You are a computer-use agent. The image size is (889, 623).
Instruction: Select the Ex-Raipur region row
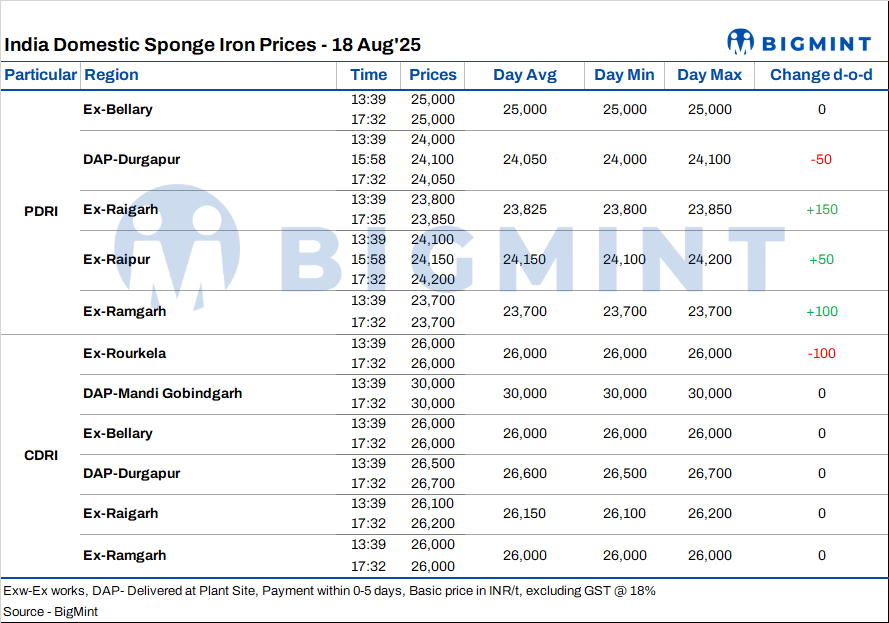(x=117, y=259)
